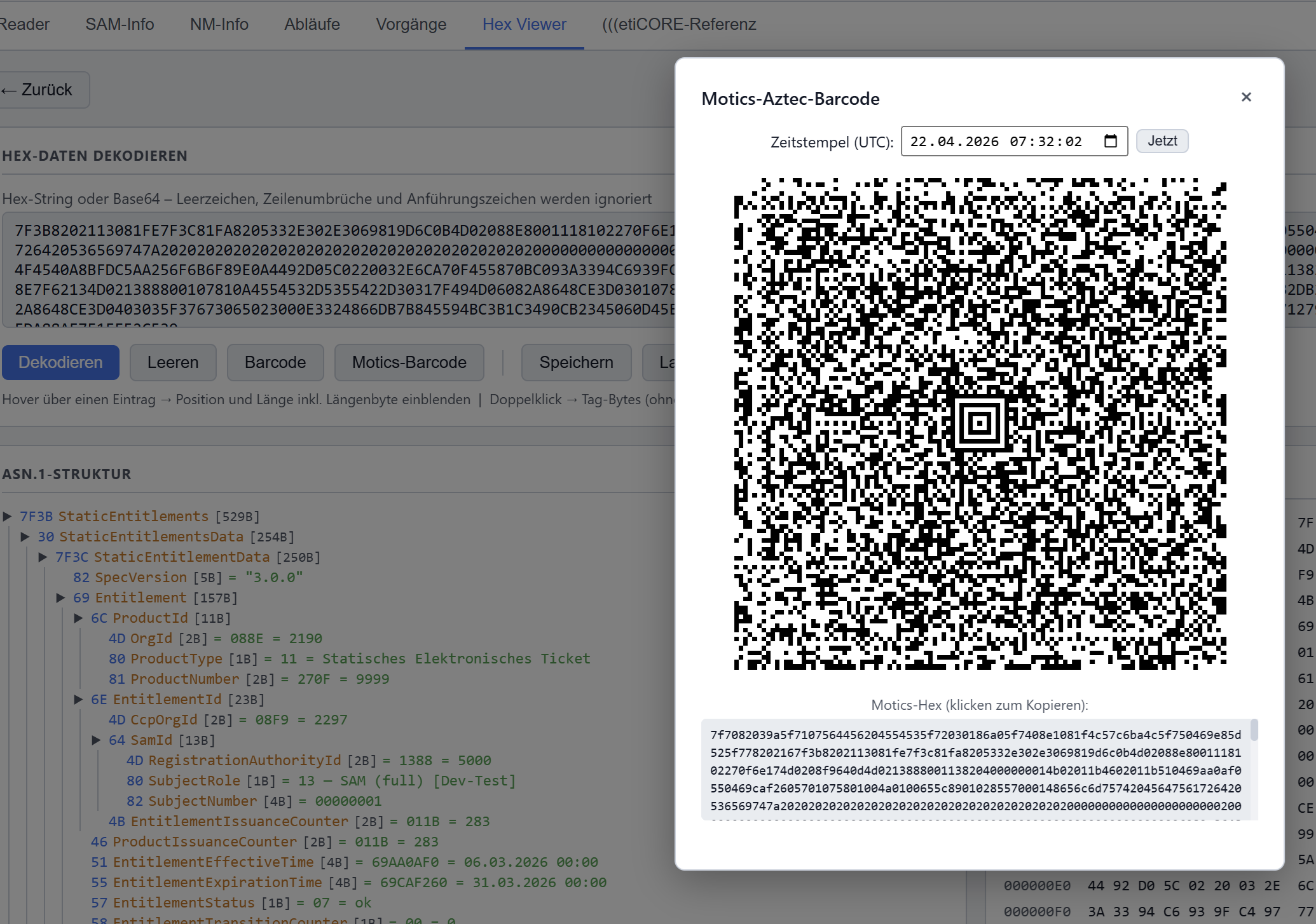Click the Motics-Barcode button
1316x924 pixels.
[409, 362]
